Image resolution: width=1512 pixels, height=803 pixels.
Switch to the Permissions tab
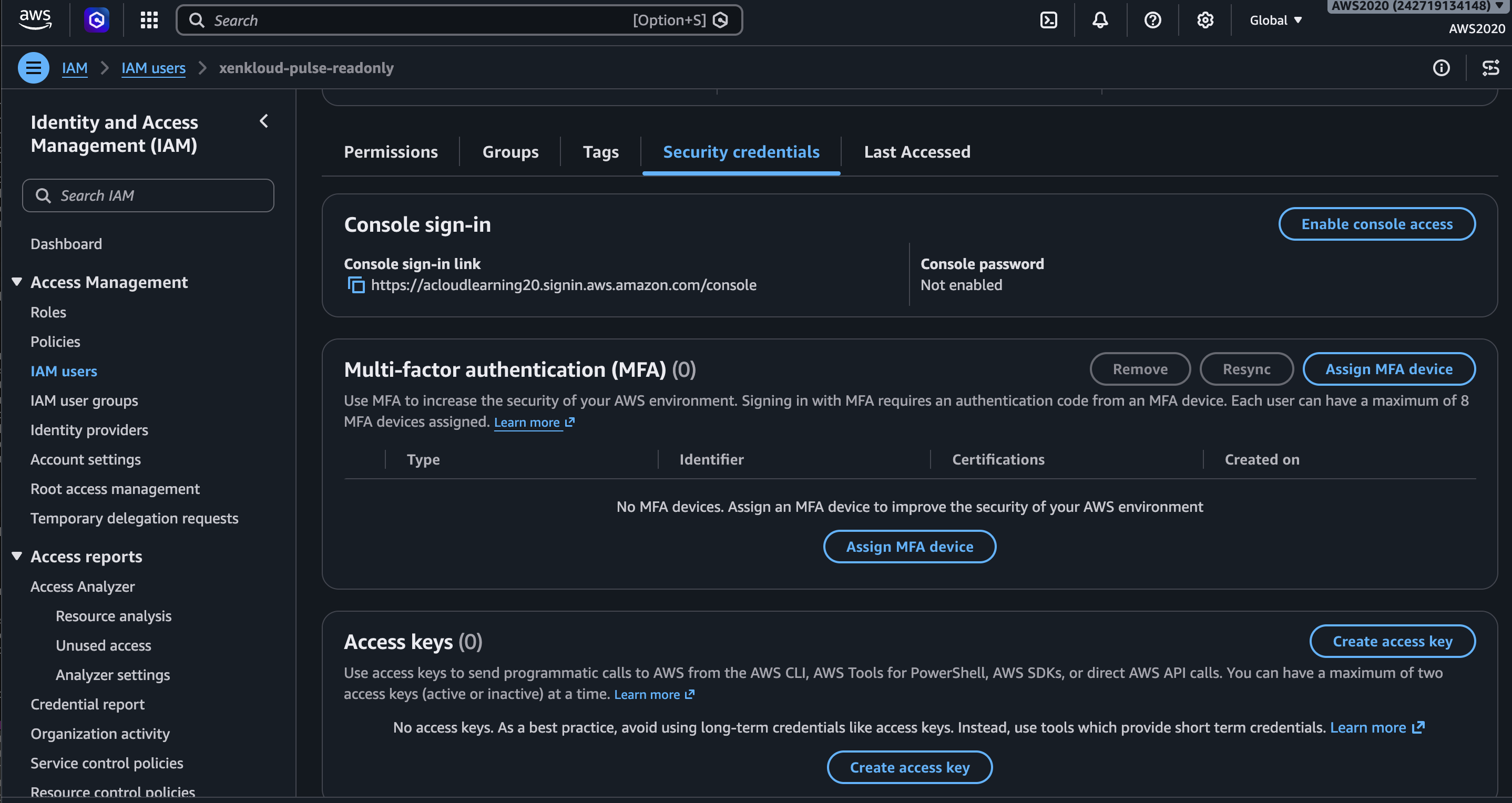click(391, 152)
